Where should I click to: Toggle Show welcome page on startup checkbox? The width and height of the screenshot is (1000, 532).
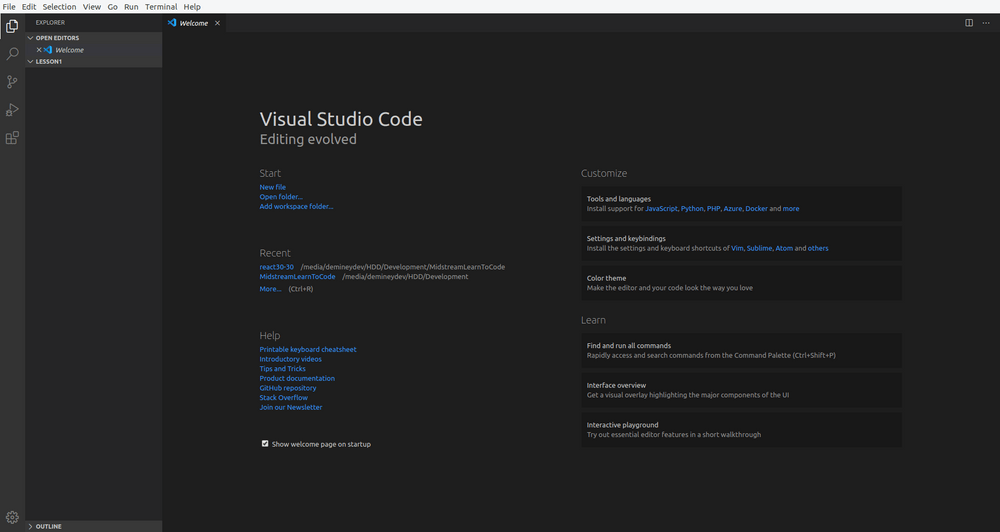pos(265,443)
